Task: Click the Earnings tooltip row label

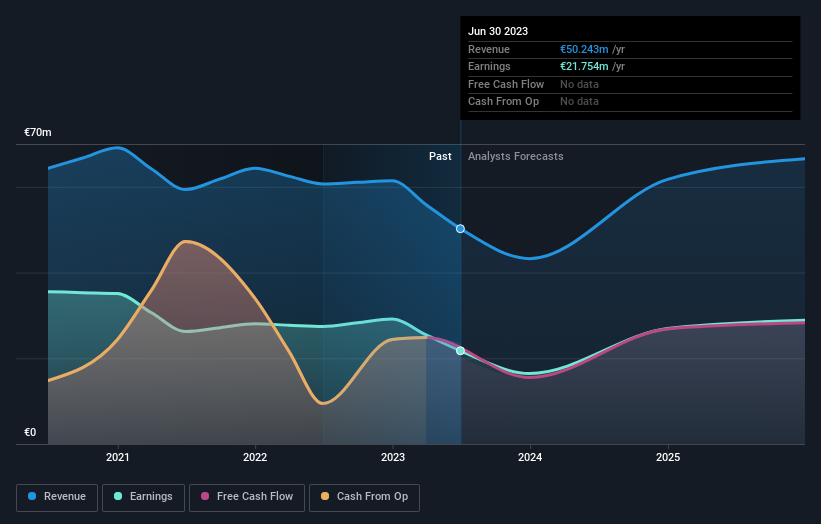Action: click(x=489, y=66)
